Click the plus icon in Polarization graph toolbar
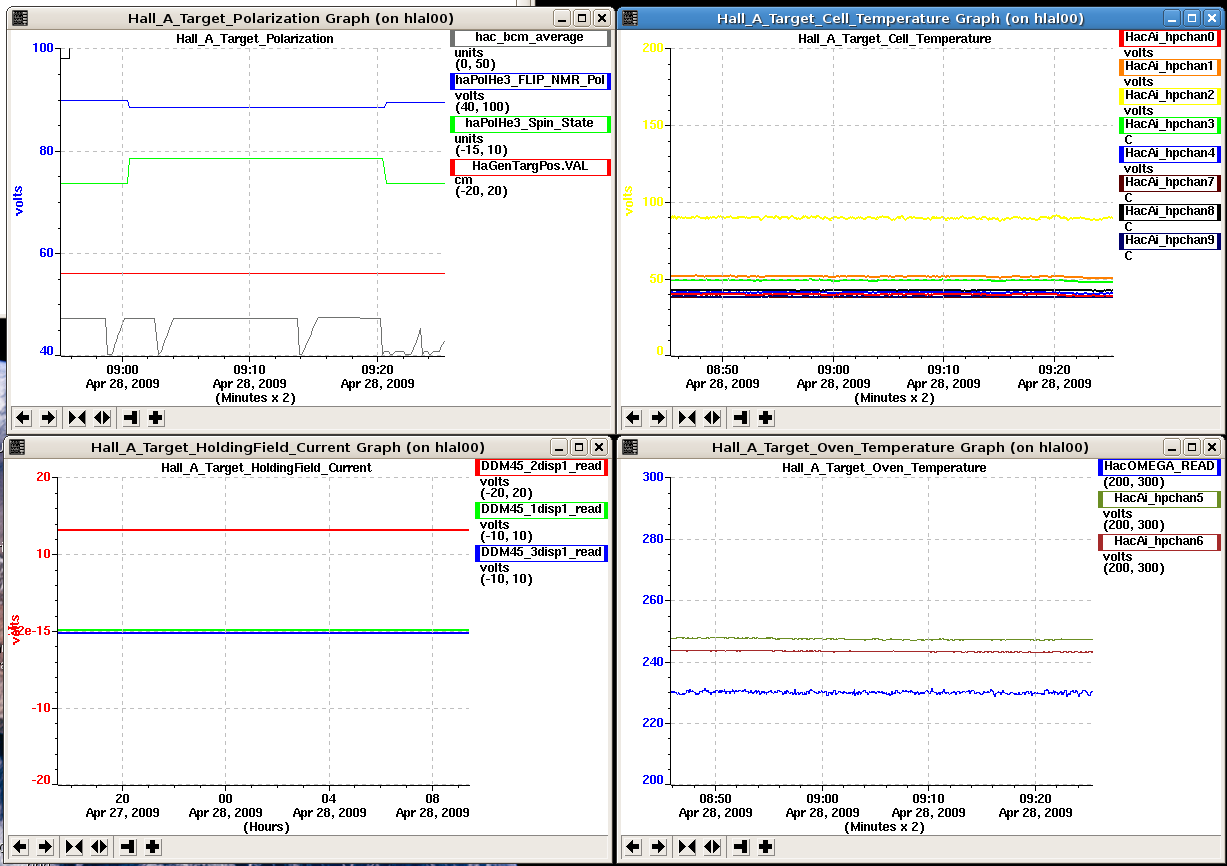1227x866 pixels. [x=155, y=418]
